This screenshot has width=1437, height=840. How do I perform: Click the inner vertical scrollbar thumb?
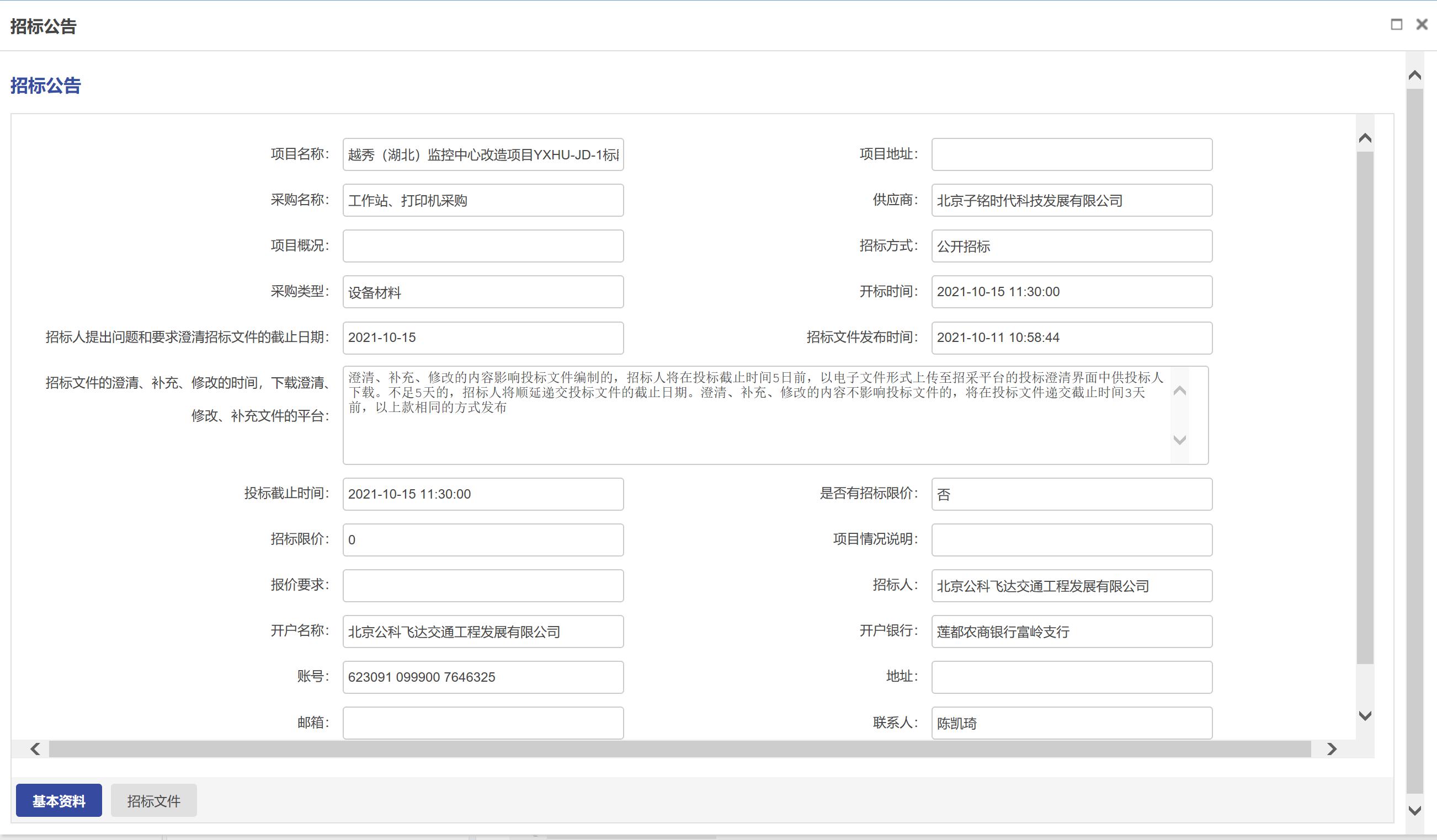pyautogui.click(x=1365, y=408)
